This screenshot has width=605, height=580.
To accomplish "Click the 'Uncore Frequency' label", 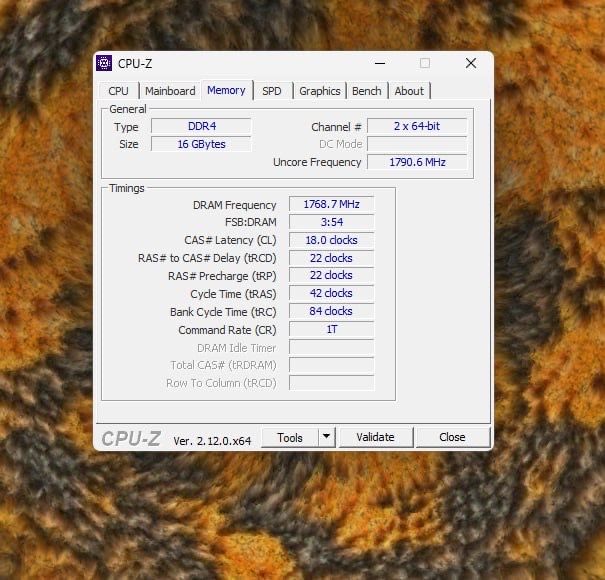I will [317, 162].
